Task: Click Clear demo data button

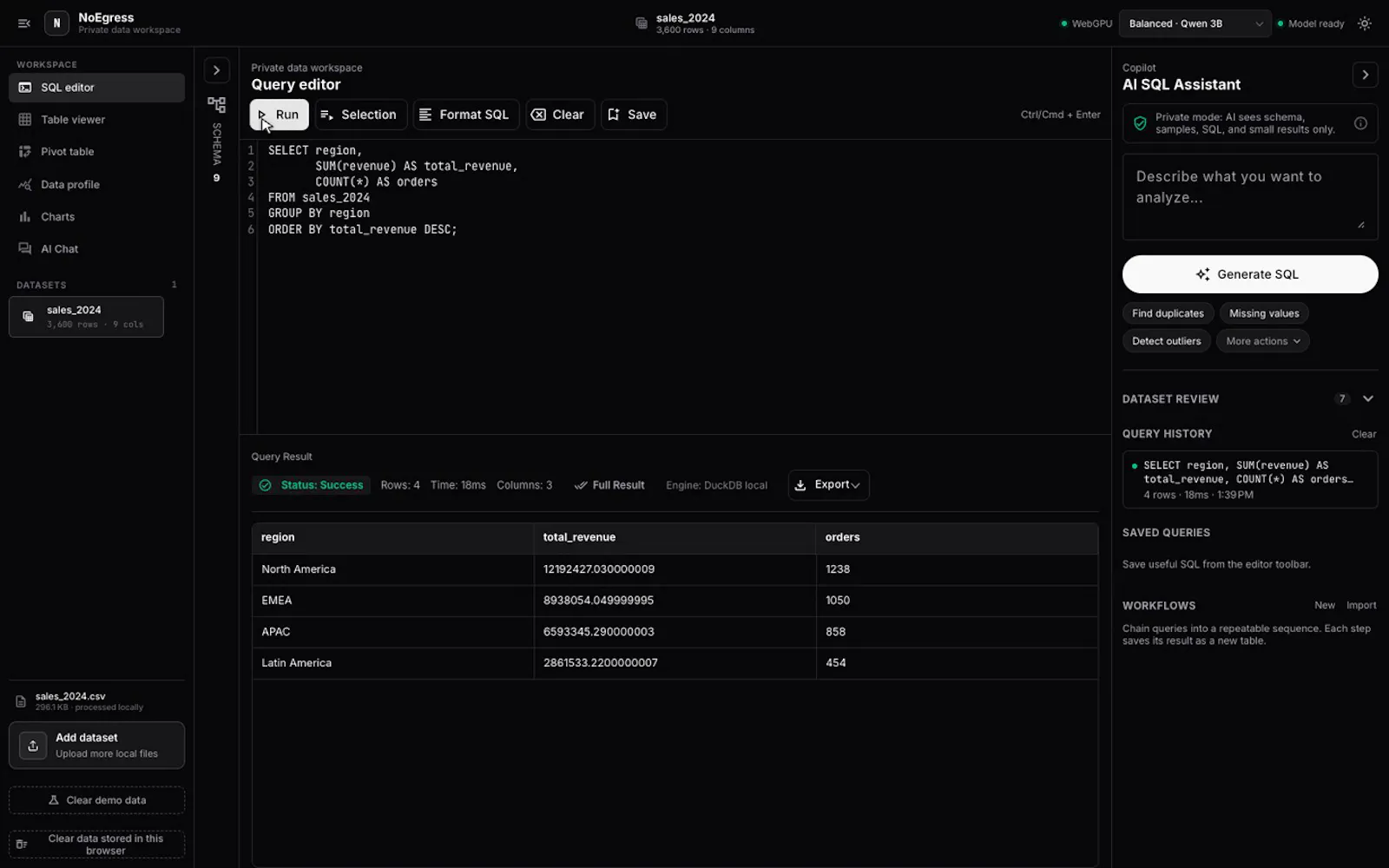Action: 96,800
